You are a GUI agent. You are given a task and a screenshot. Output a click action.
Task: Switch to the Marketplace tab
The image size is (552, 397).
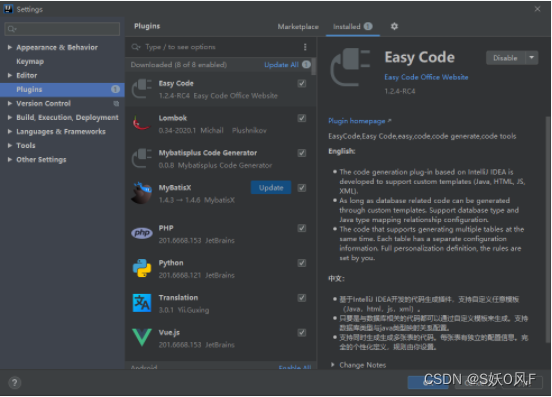(x=298, y=27)
